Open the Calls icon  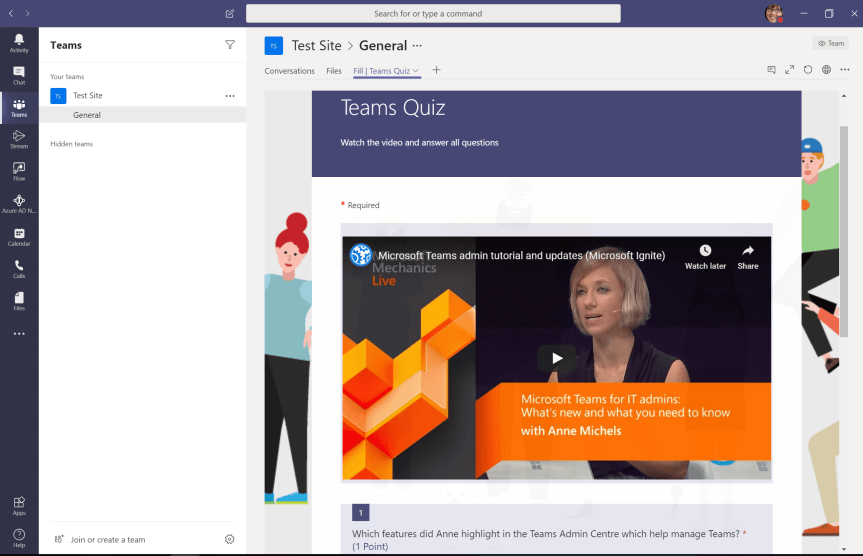coord(19,268)
